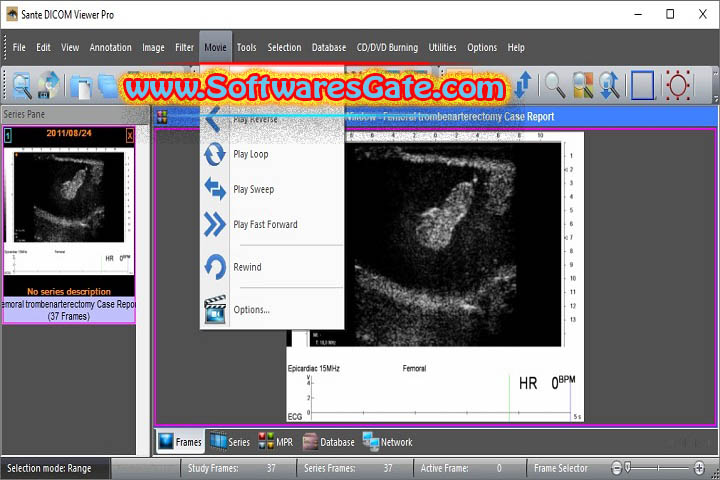This screenshot has width=720, height=480.
Task: Switch to the Series tab
Action: pos(230,442)
